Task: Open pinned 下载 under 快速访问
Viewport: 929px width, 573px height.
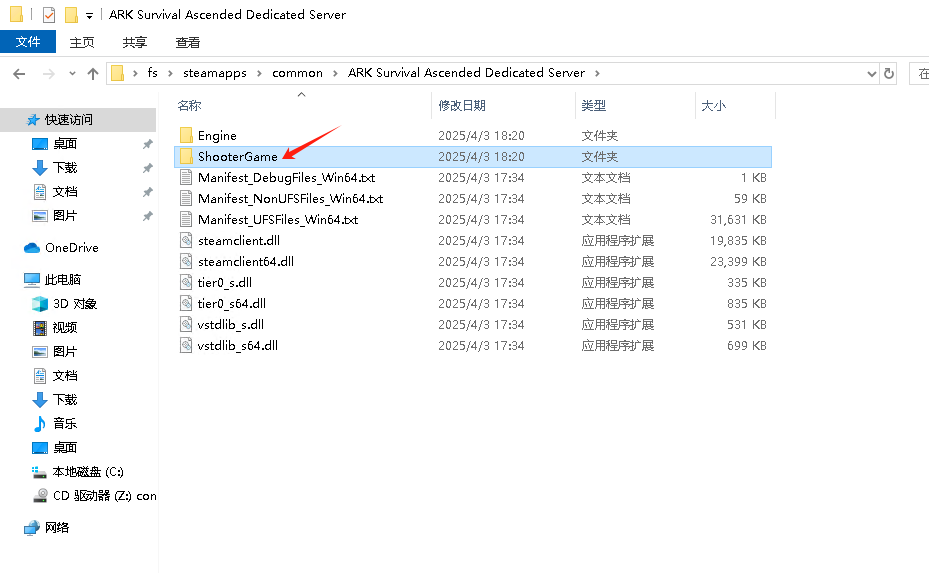Action: click(55, 168)
